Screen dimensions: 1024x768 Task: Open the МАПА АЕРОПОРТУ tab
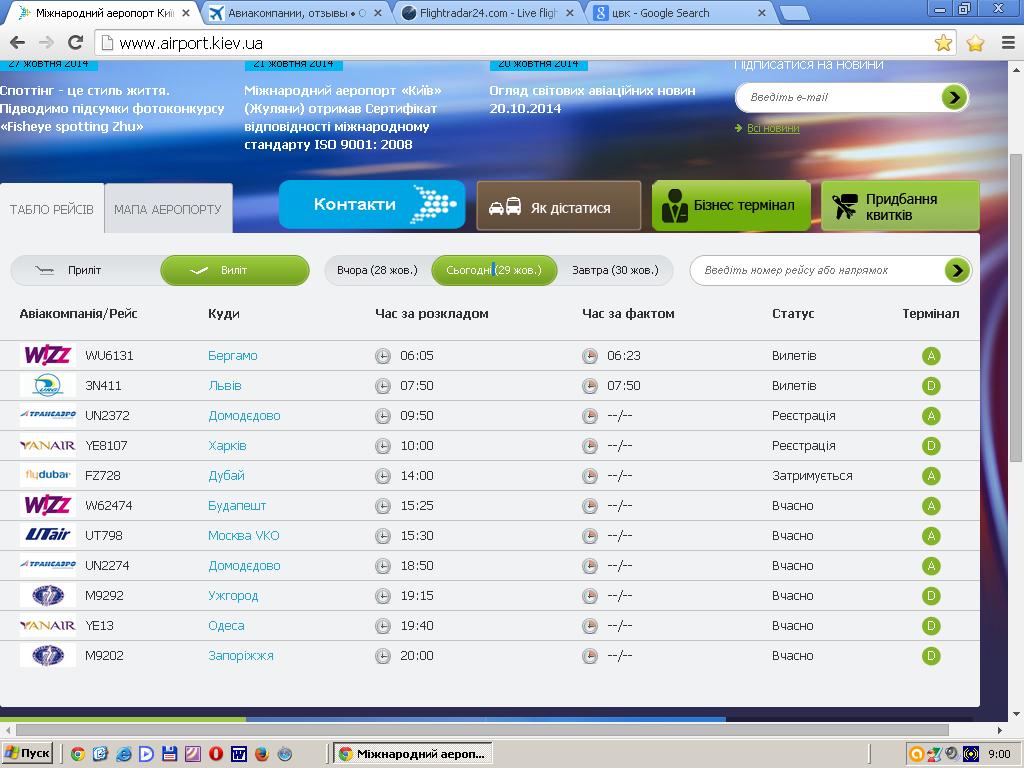click(167, 209)
